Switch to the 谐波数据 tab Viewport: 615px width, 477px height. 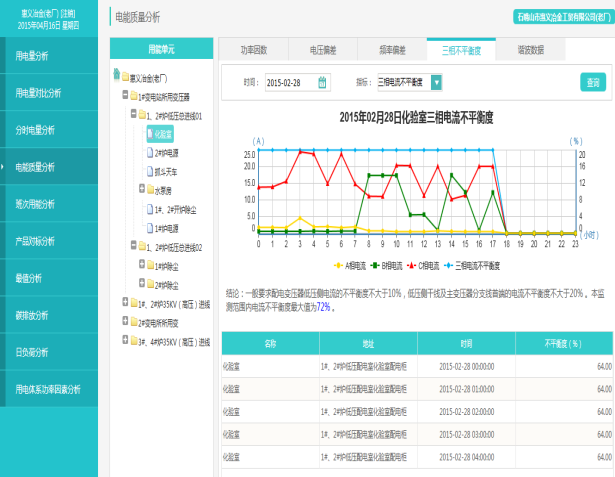[x=531, y=49]
